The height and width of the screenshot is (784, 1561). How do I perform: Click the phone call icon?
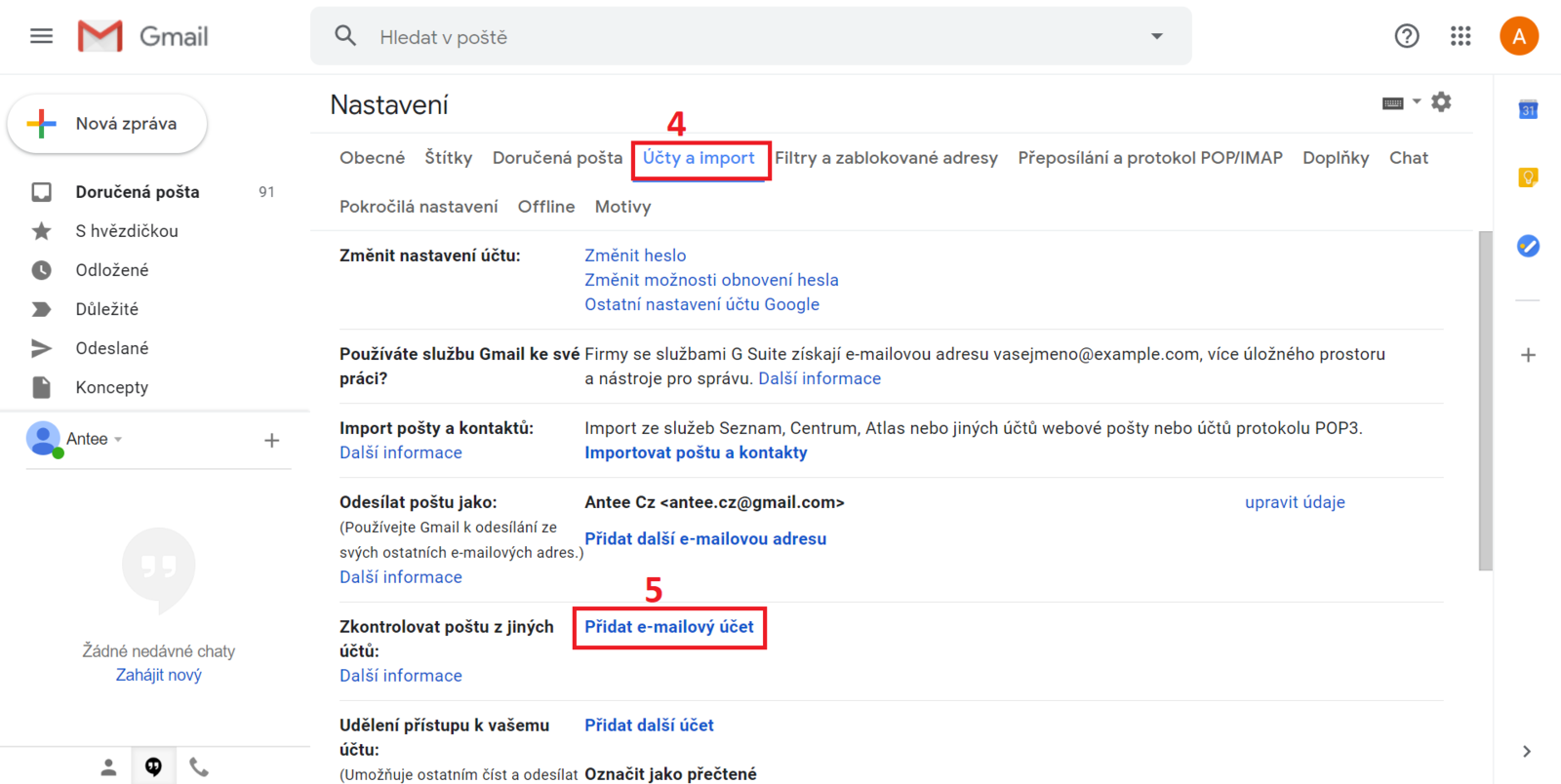tap(199, 767)
